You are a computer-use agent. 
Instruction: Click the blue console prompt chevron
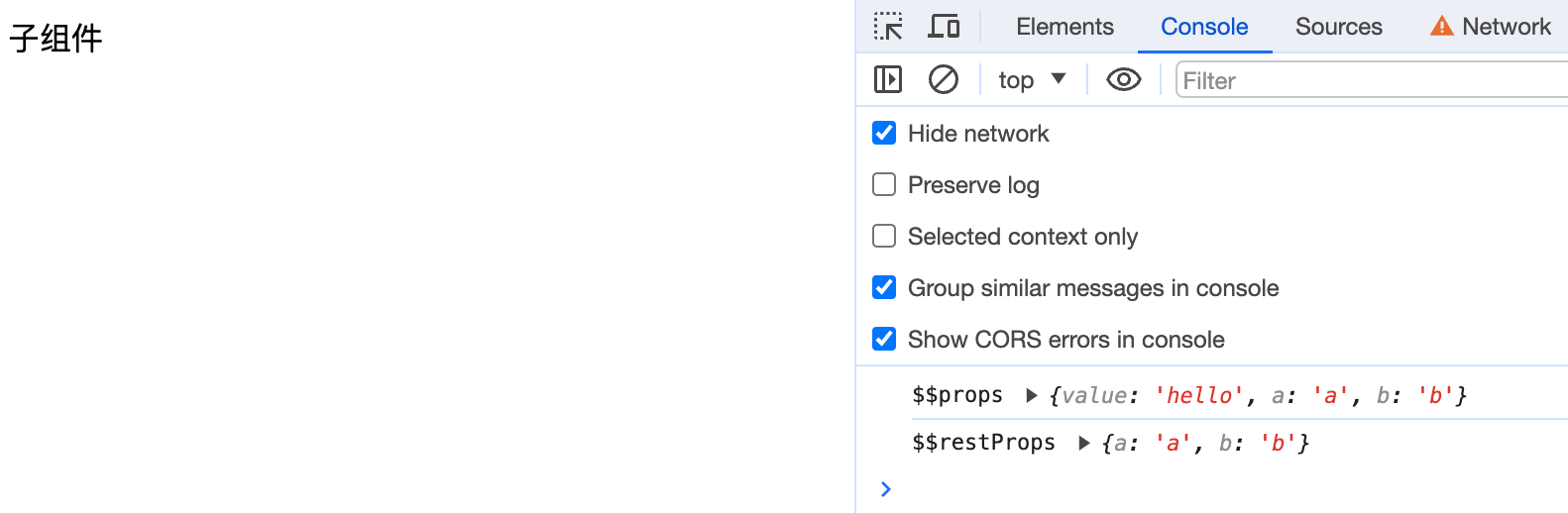point(886,489)
